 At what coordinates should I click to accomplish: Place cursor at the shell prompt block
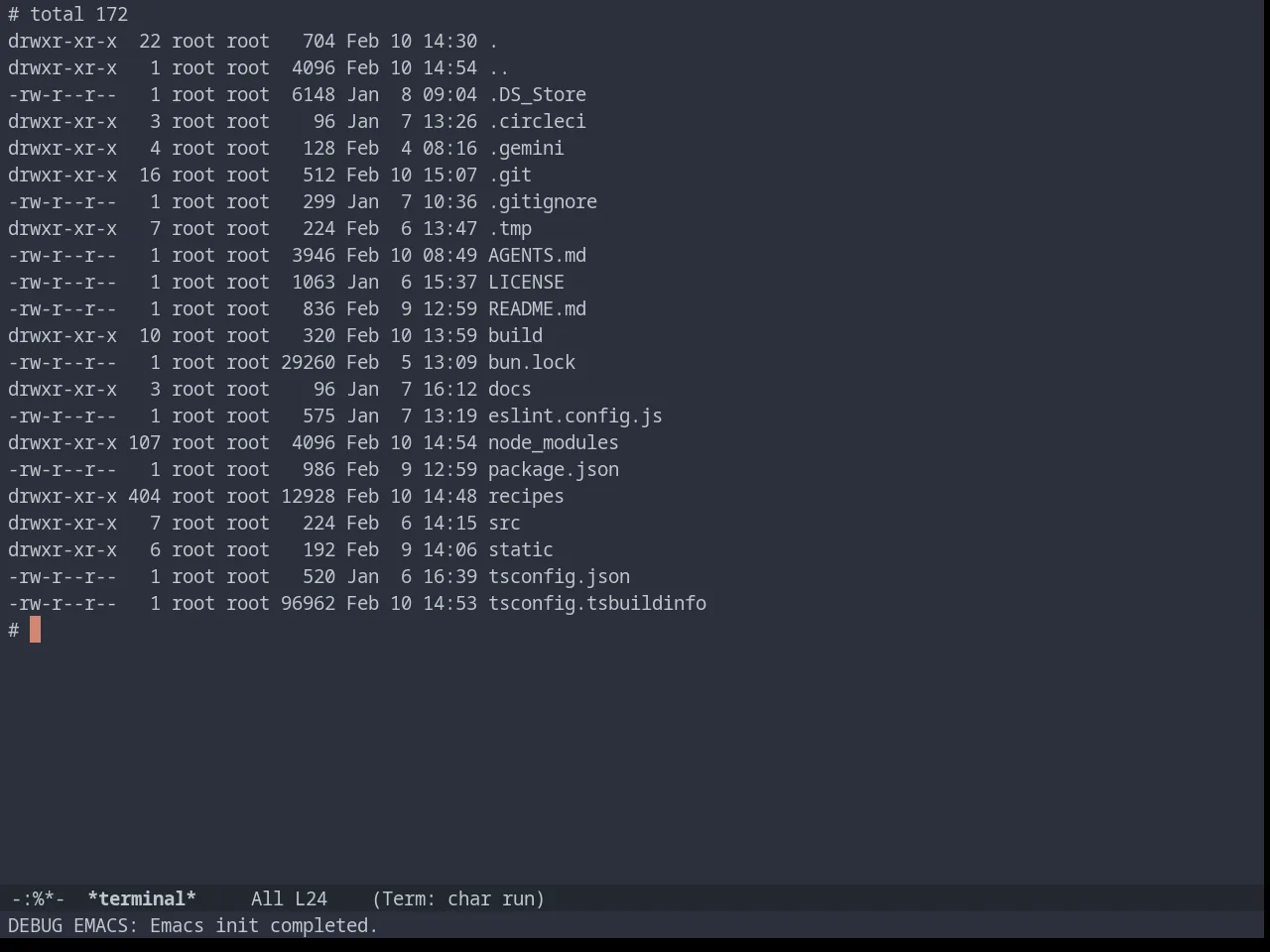[35, 630]
